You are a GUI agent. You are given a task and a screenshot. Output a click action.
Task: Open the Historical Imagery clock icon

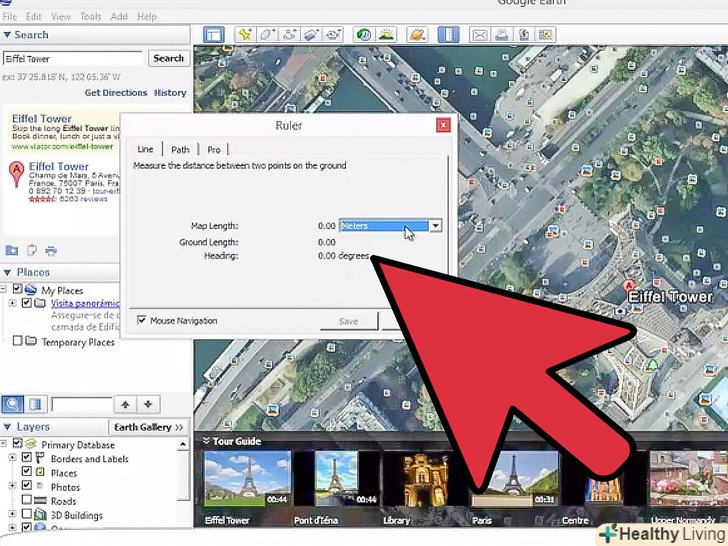tap(364, 35)
